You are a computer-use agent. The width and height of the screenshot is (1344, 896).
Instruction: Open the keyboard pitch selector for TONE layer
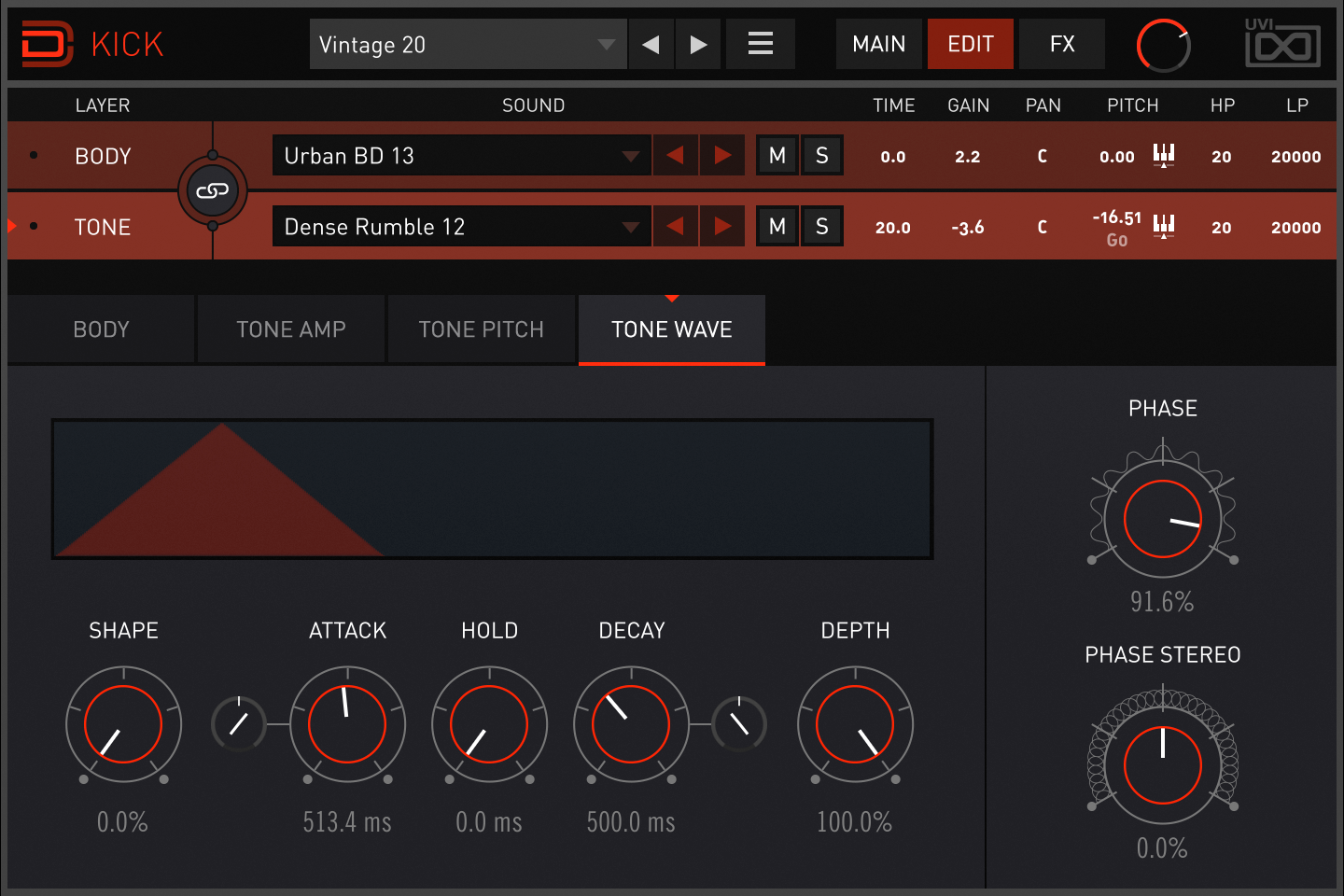point(1163,226)
